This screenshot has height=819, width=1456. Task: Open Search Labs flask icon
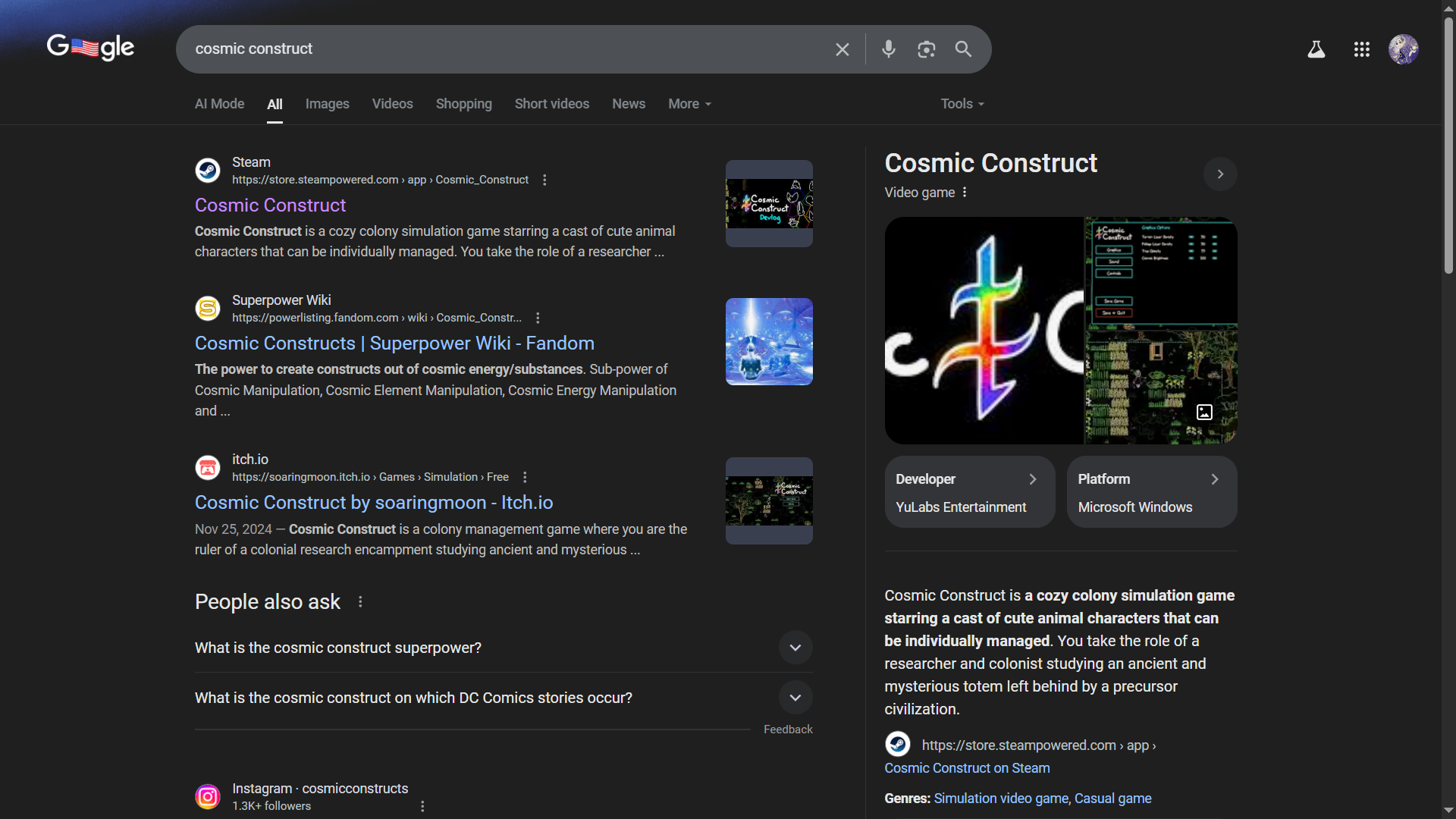pos(1316,49)
